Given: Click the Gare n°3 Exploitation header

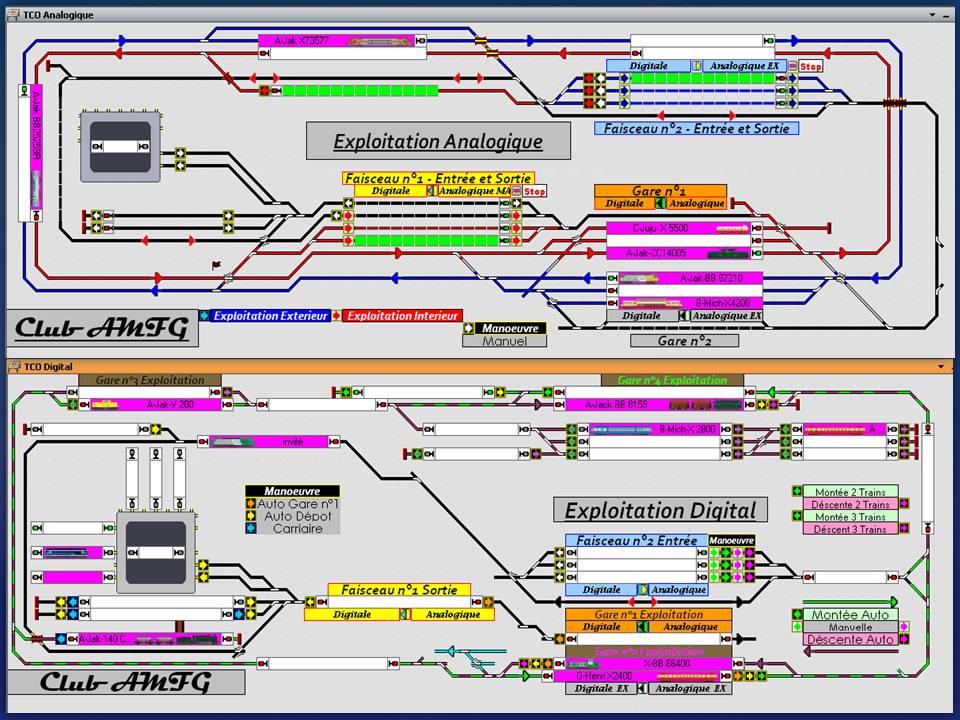Looking at the screenshot, I should [150, 380].
